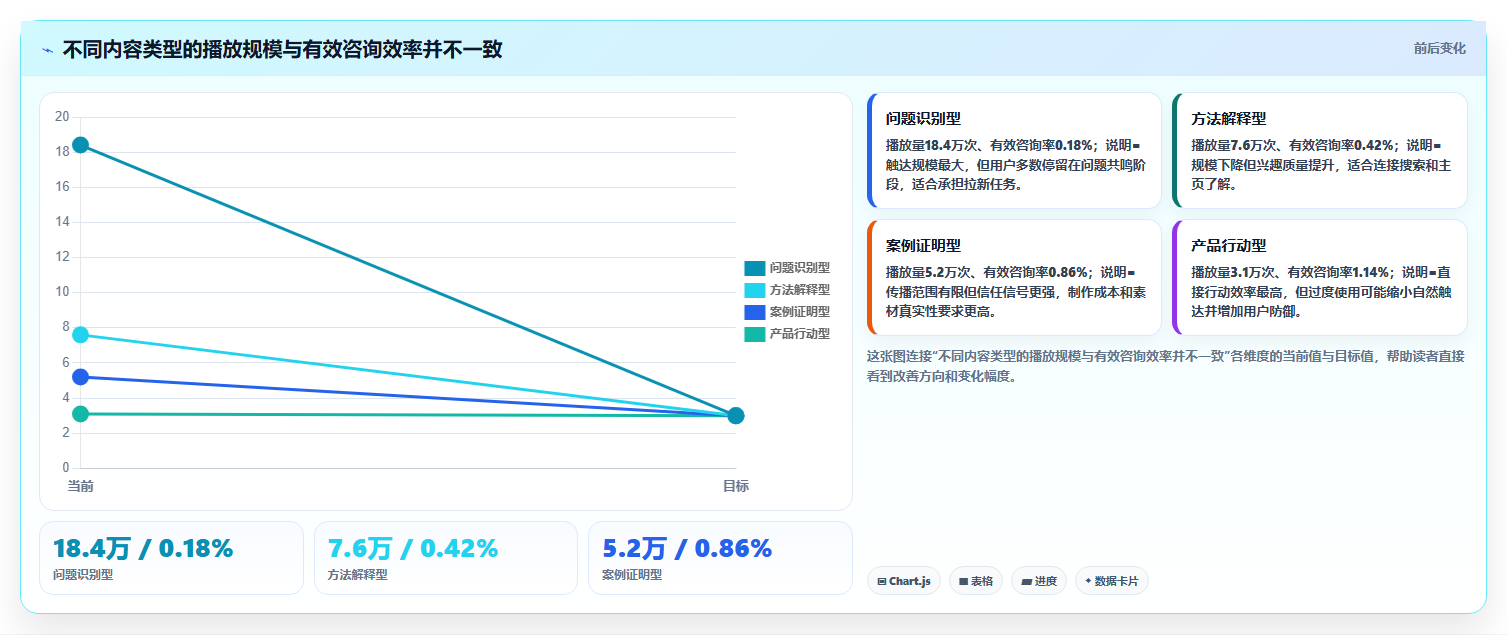Viewport: 1507px width, 635px height.
Task: Click the 前后变化 label in header
Action: [1439, 48]
